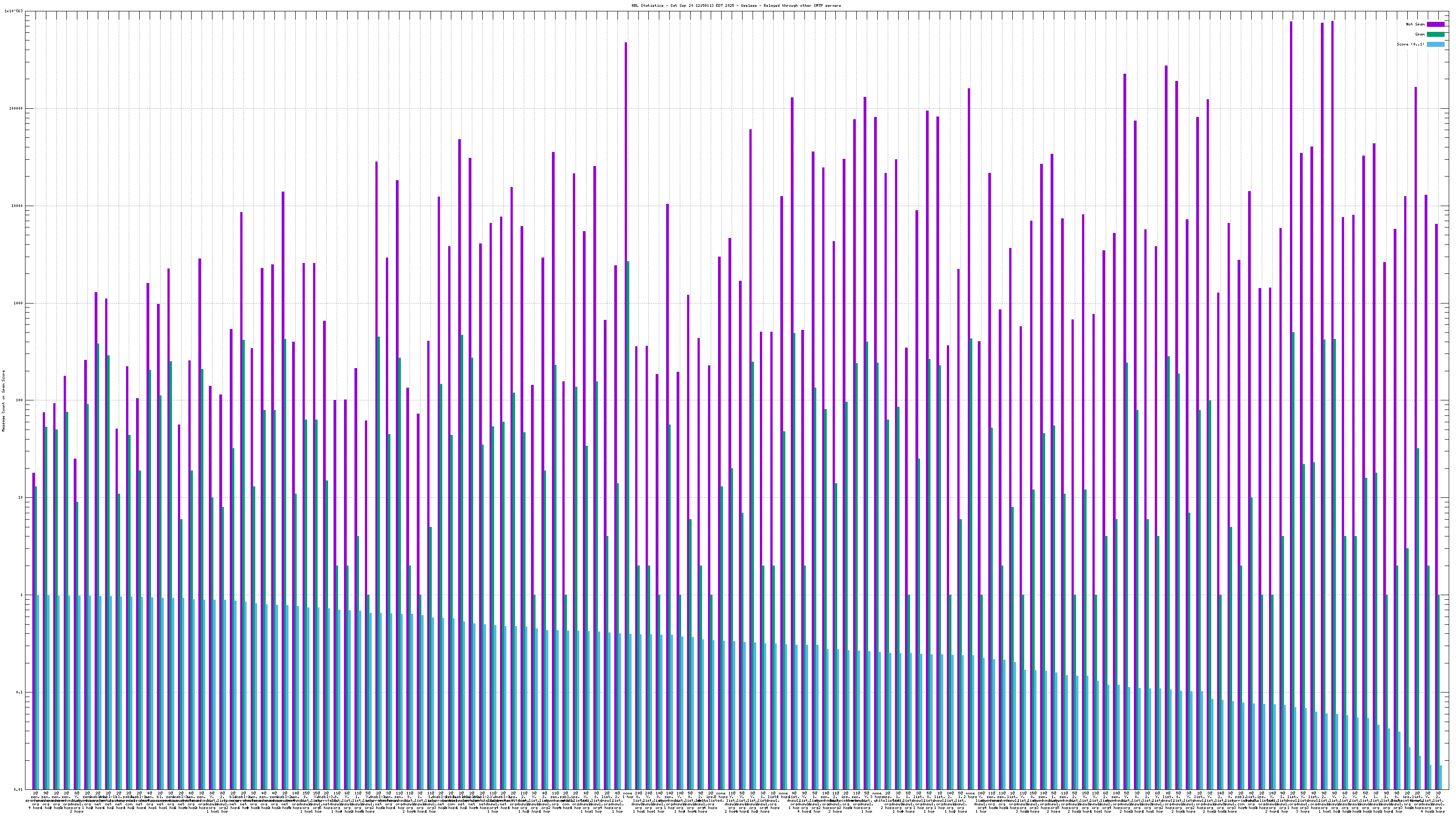Click the 'Score (0..1)' legend label text
This screenshot has width=1456, height=819.
click(x=1410, y=44)
